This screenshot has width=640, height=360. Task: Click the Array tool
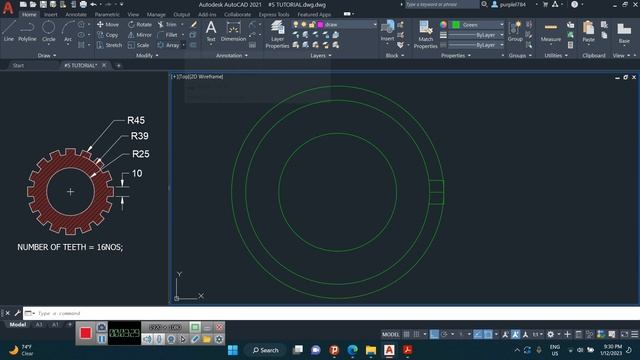coord(168,45)
